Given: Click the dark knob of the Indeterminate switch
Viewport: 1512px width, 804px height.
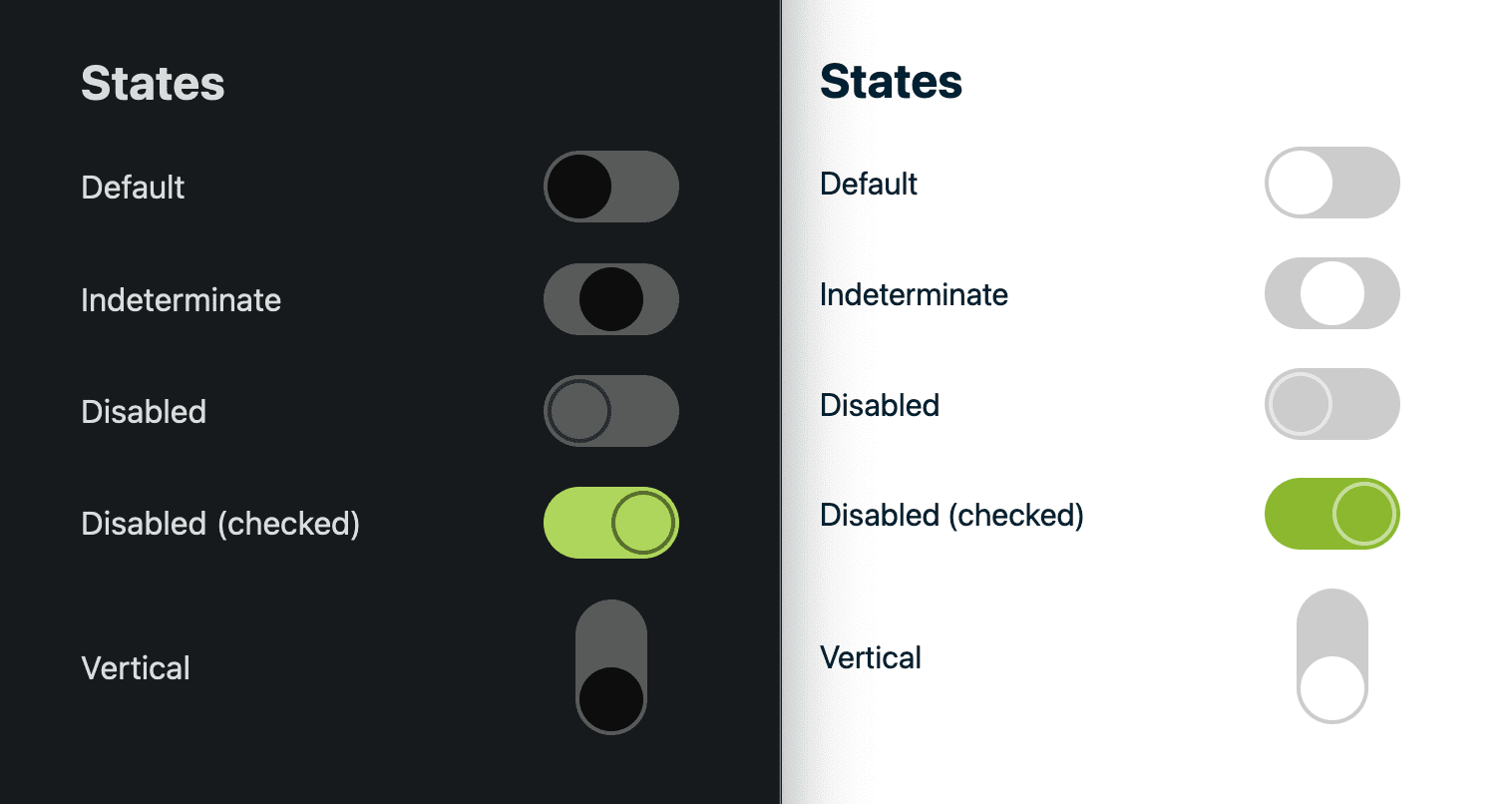Looking at the screenshot, I should click(x=610, y=299).
